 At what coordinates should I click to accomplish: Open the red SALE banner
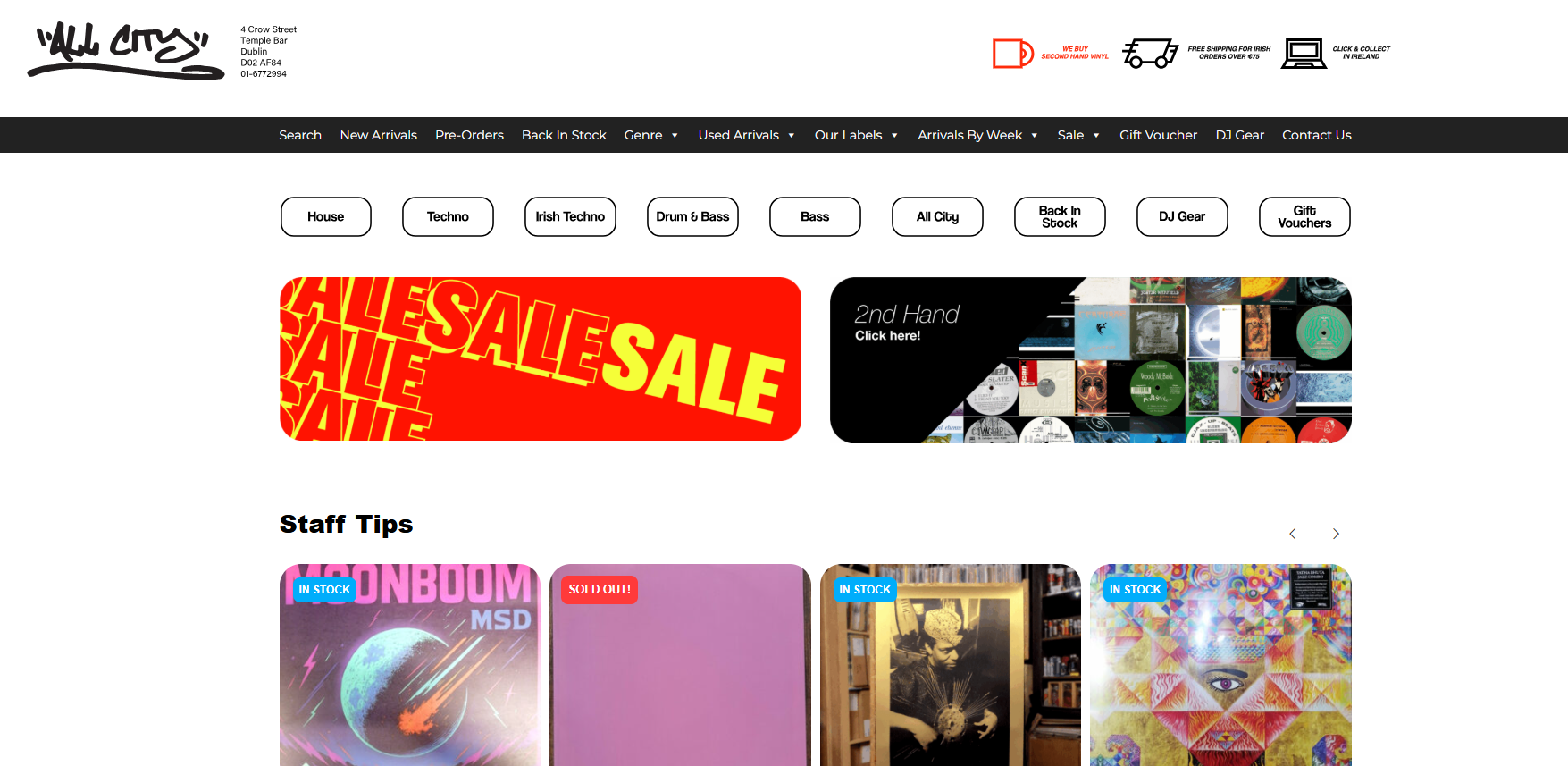point(541,358)
